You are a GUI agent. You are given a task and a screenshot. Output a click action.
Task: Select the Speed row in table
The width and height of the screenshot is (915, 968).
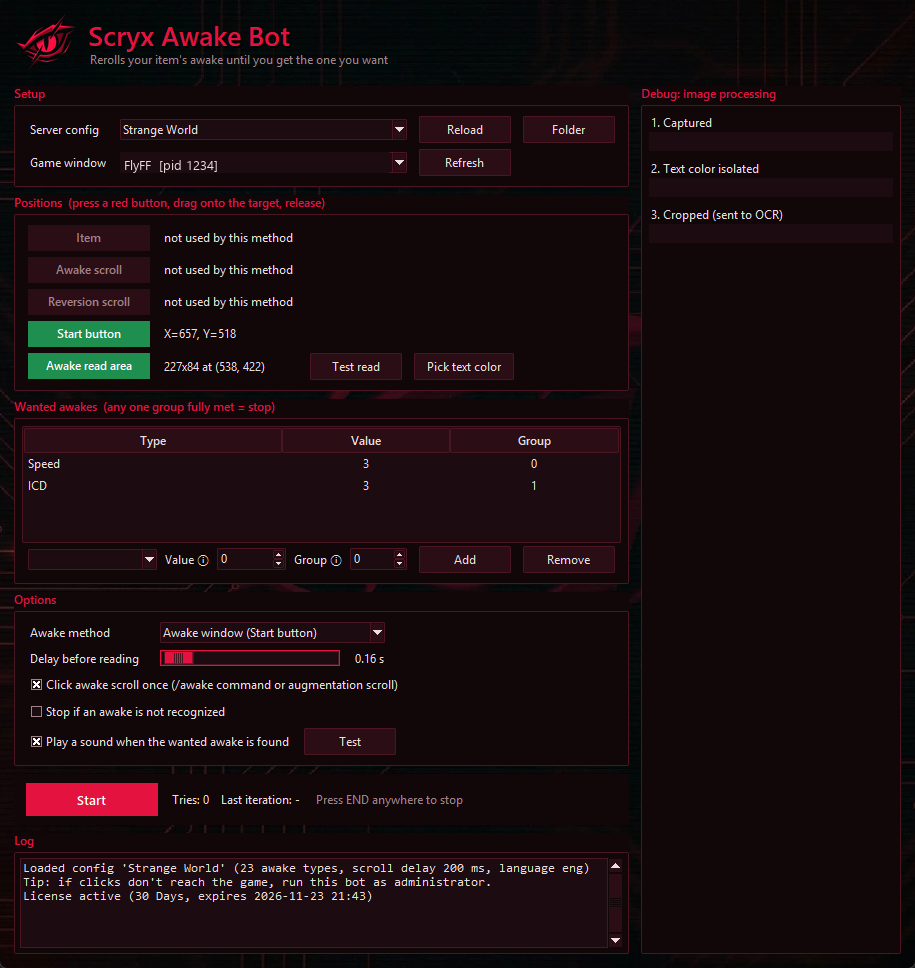coord(321,464)
